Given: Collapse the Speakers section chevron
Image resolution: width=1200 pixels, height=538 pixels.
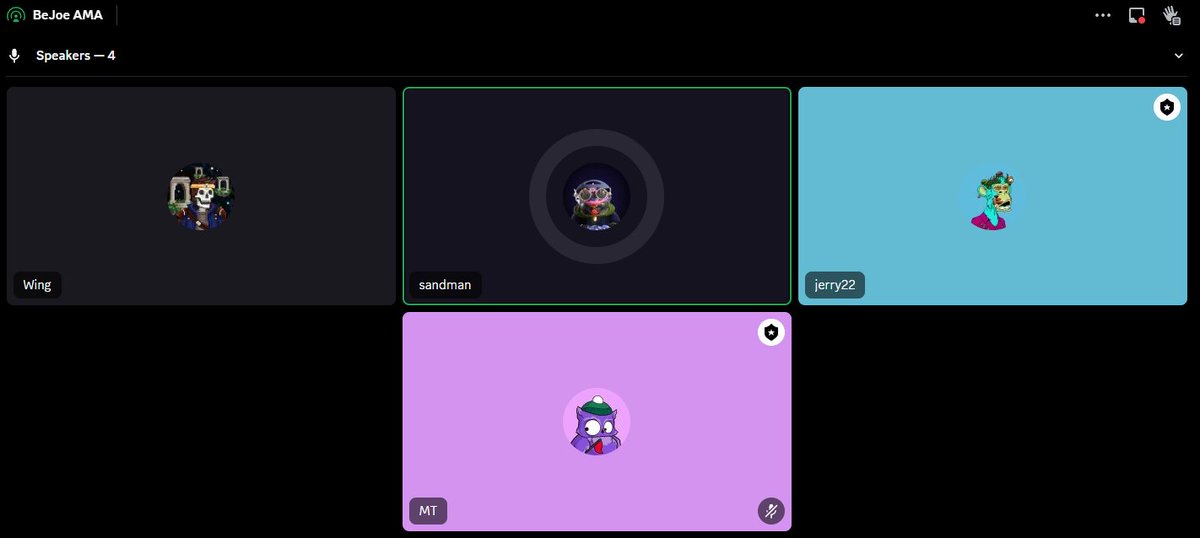Looking at the screenshot, I should point(1179,56).
